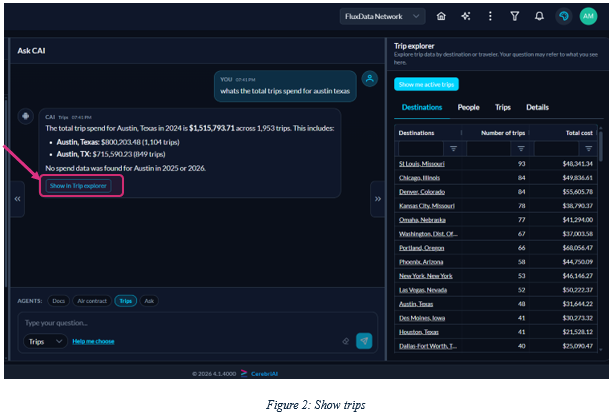Send the question with paper plane button
Viewport: 613px width, 412px height.
[x=364, y=341]
